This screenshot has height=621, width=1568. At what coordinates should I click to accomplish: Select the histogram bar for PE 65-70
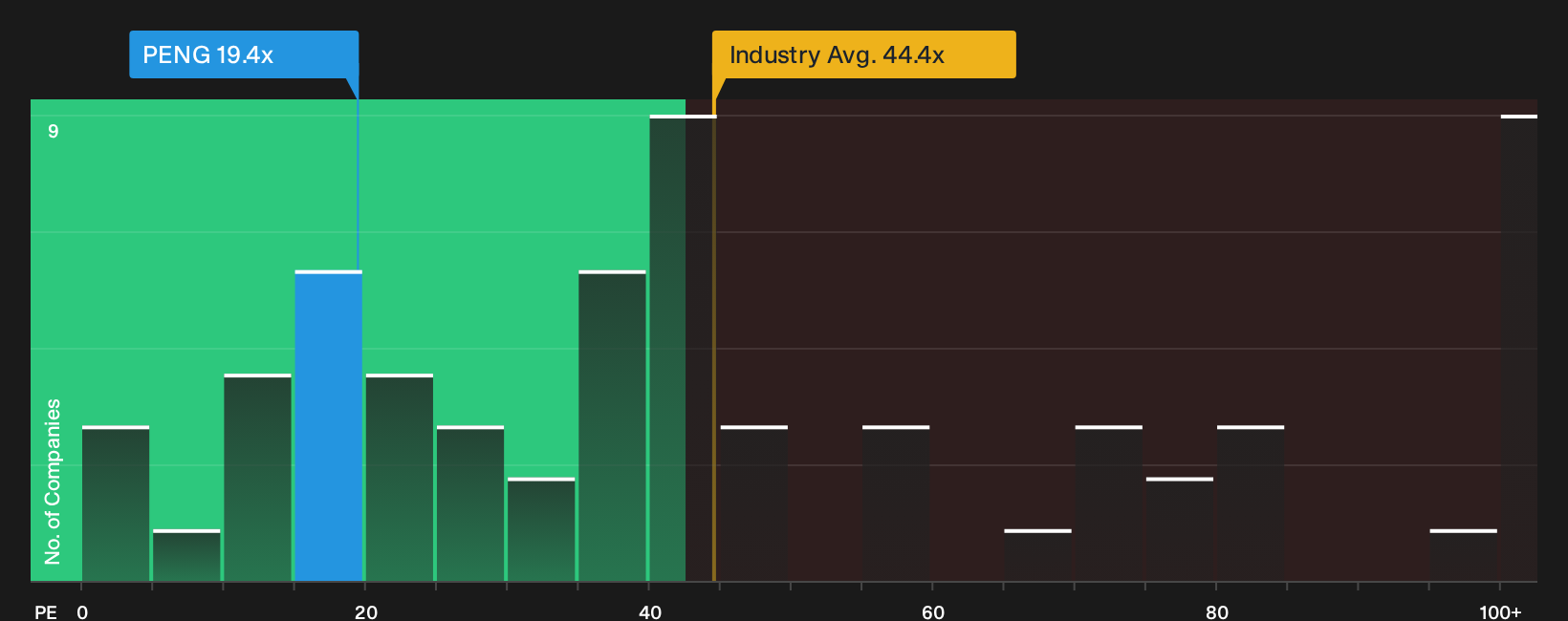(1037, 555)
